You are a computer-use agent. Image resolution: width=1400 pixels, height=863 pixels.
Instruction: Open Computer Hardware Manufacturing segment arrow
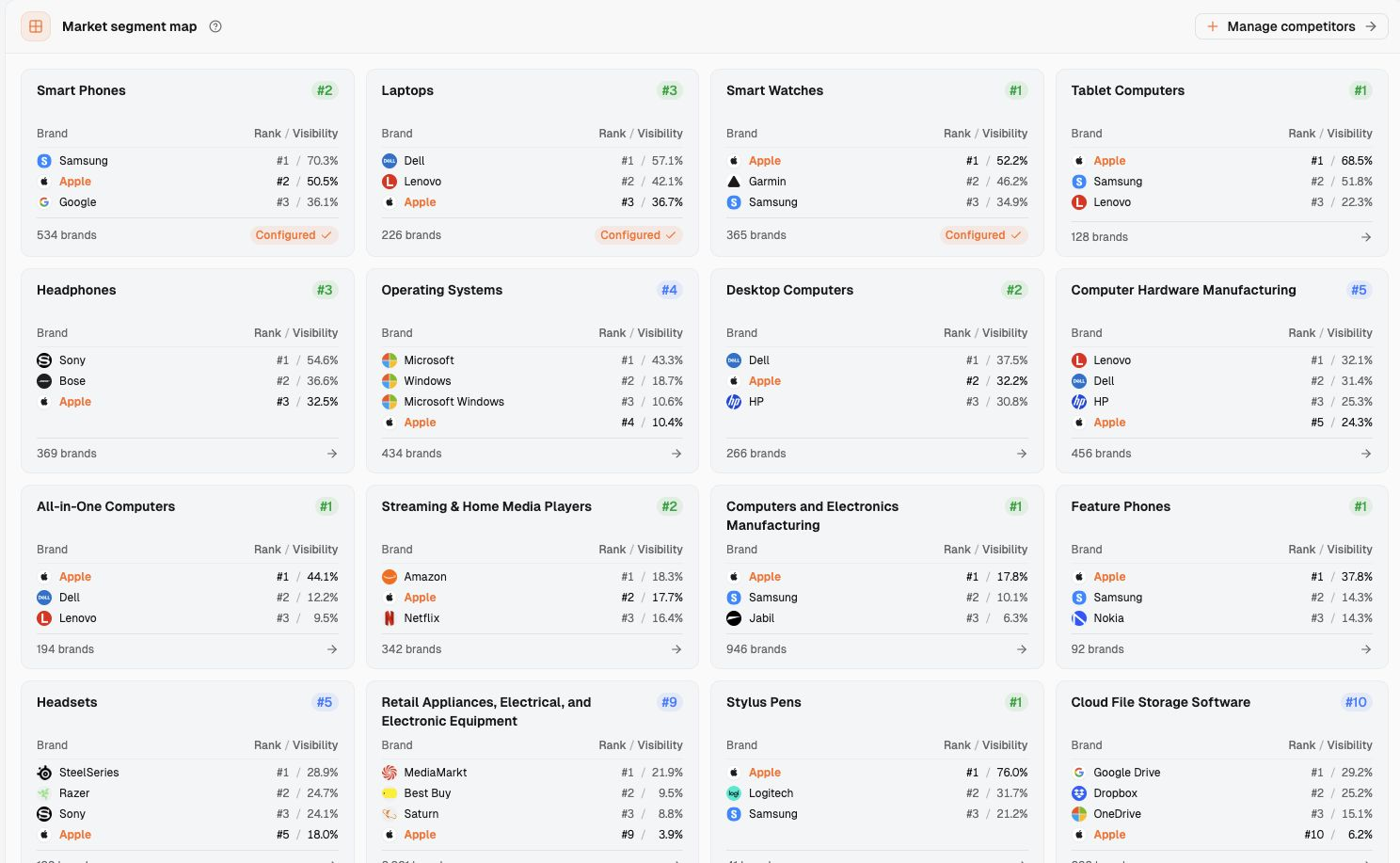1366,454
